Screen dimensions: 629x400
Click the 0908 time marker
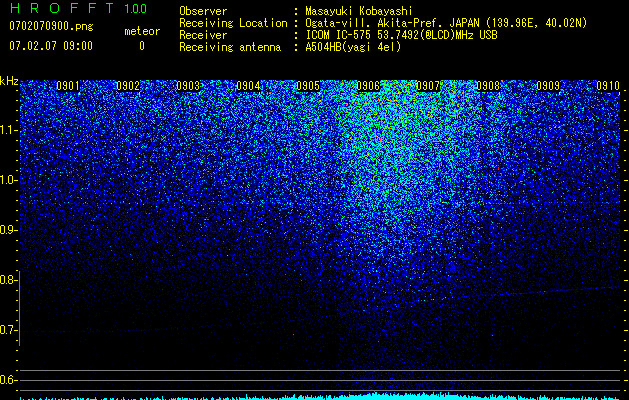click(x=488, y=86)
